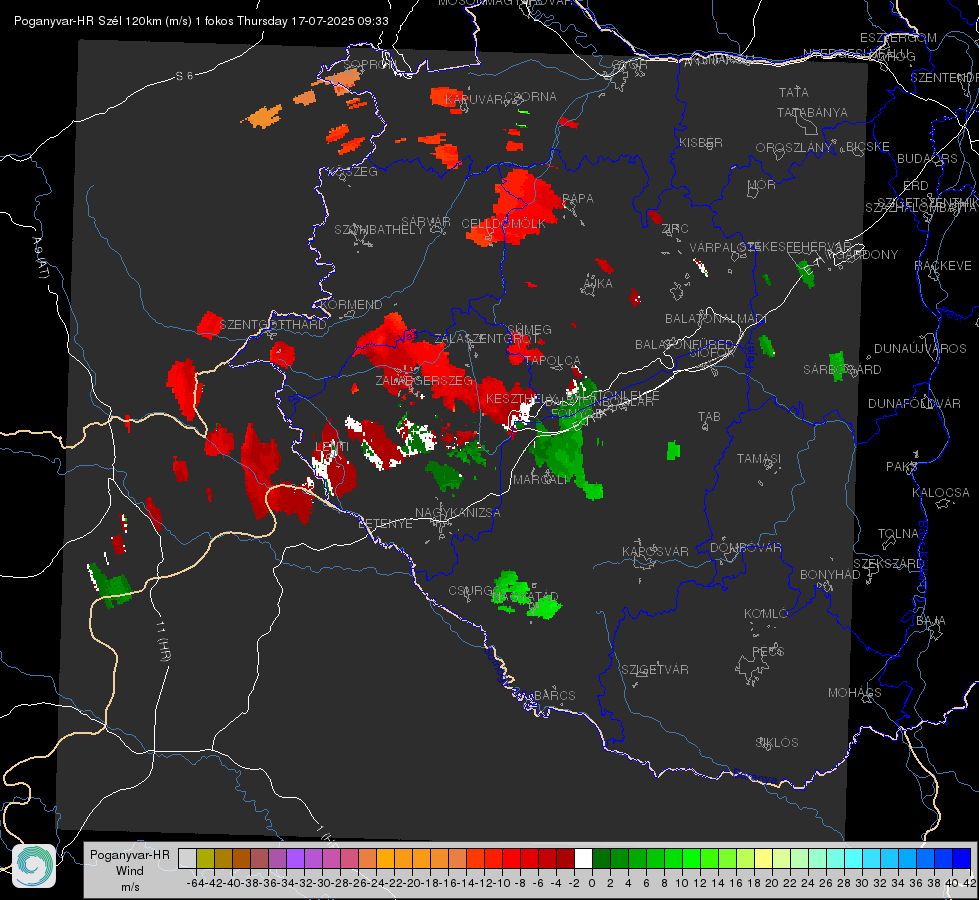This screenshot has height=900, width=979.
Task: Click the CELLDÖMÖLK city label
Action: point(503,224)
